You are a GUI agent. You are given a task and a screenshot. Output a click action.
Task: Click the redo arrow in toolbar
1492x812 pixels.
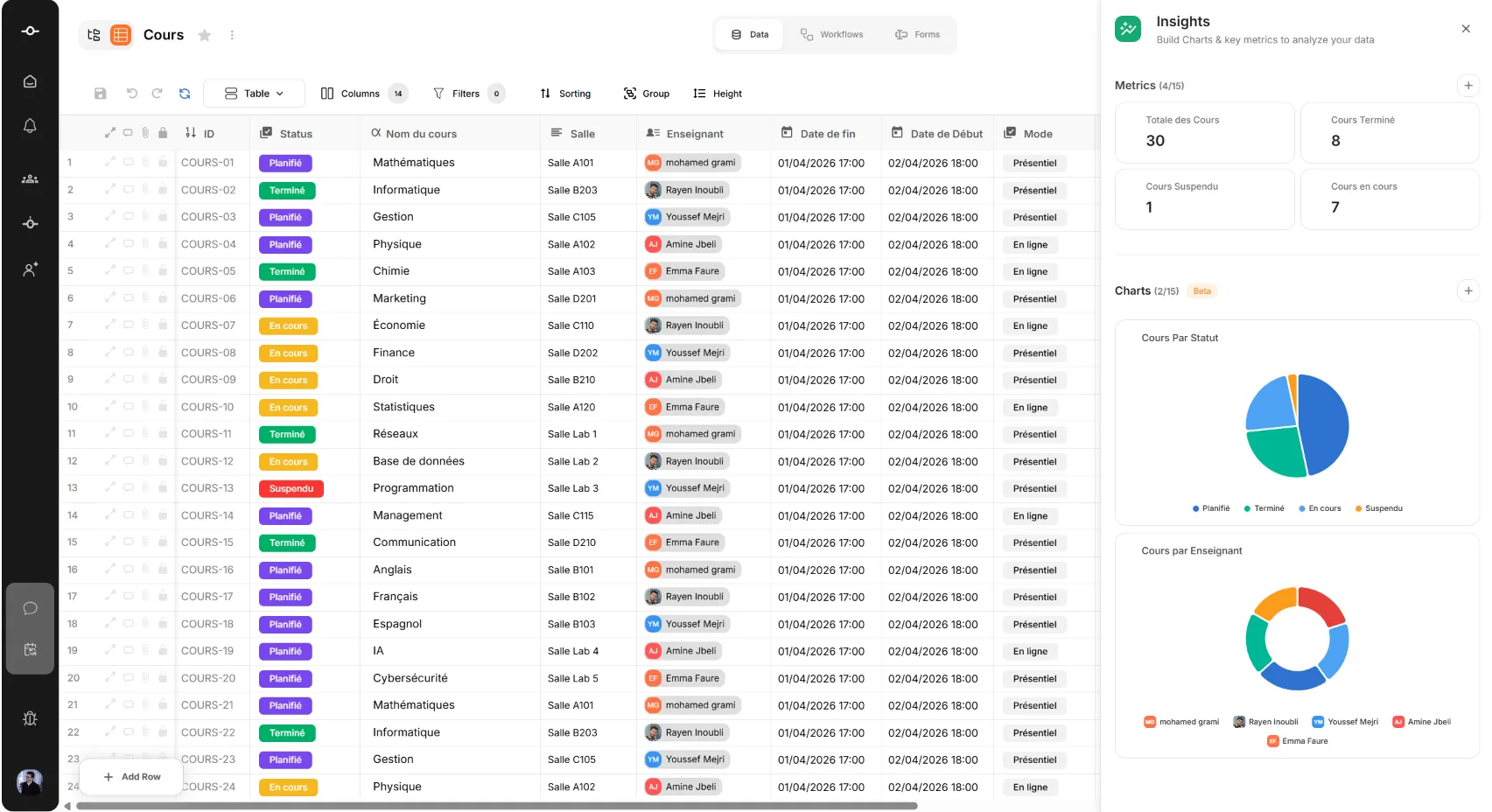158,94
